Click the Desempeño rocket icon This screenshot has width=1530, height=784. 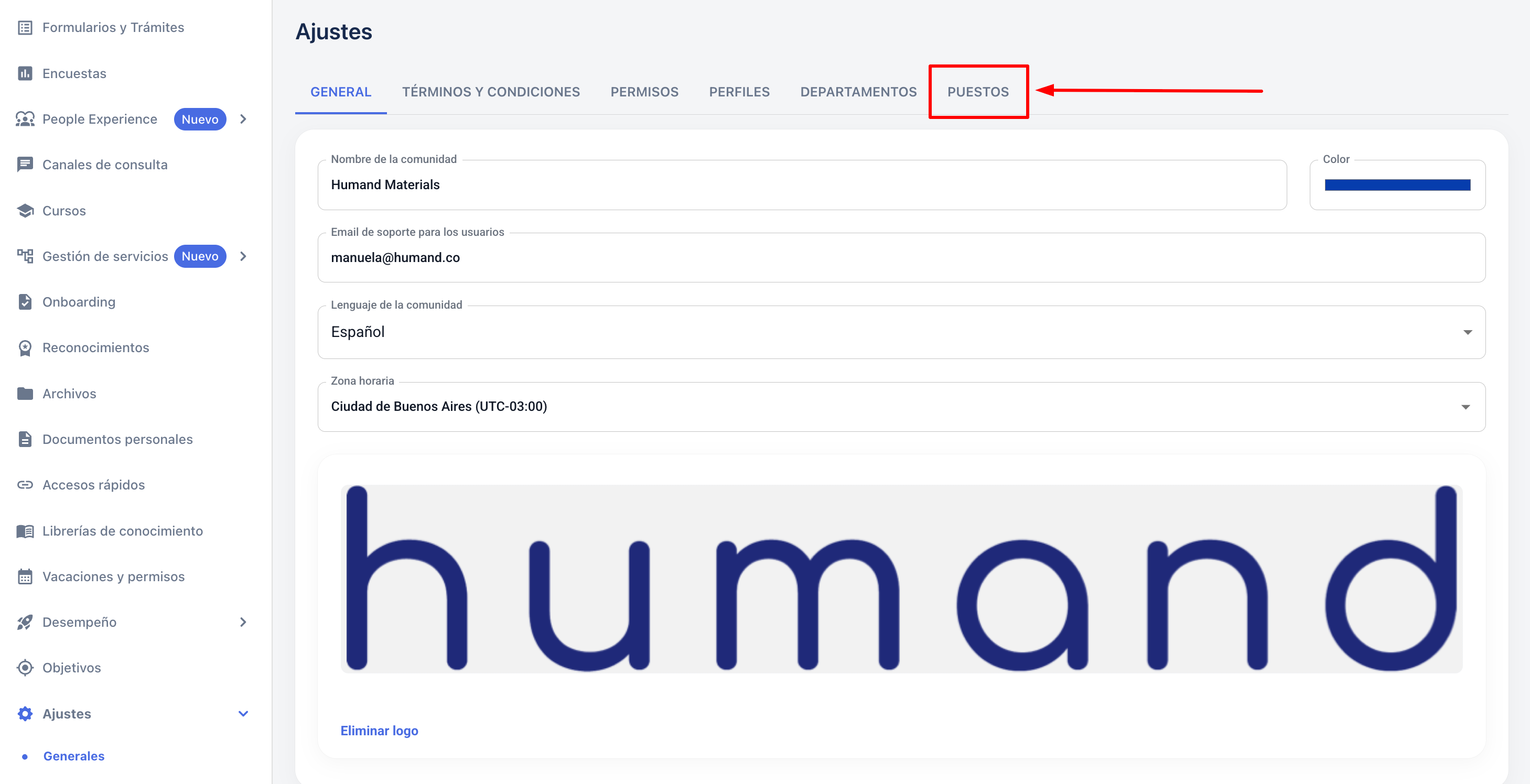coord(25,622)
